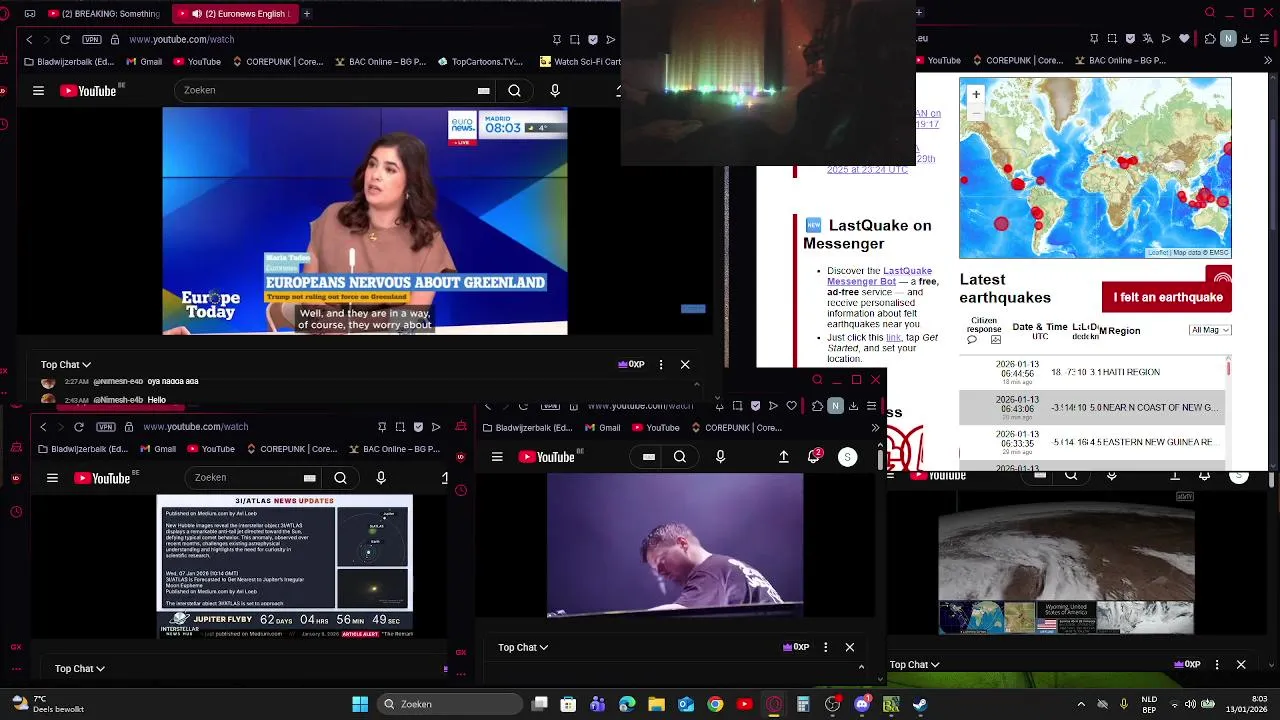Open YouTube menu in 3I/ATLAS window
This screenshot has height=720, width=1280.
[x=52, y=478]
